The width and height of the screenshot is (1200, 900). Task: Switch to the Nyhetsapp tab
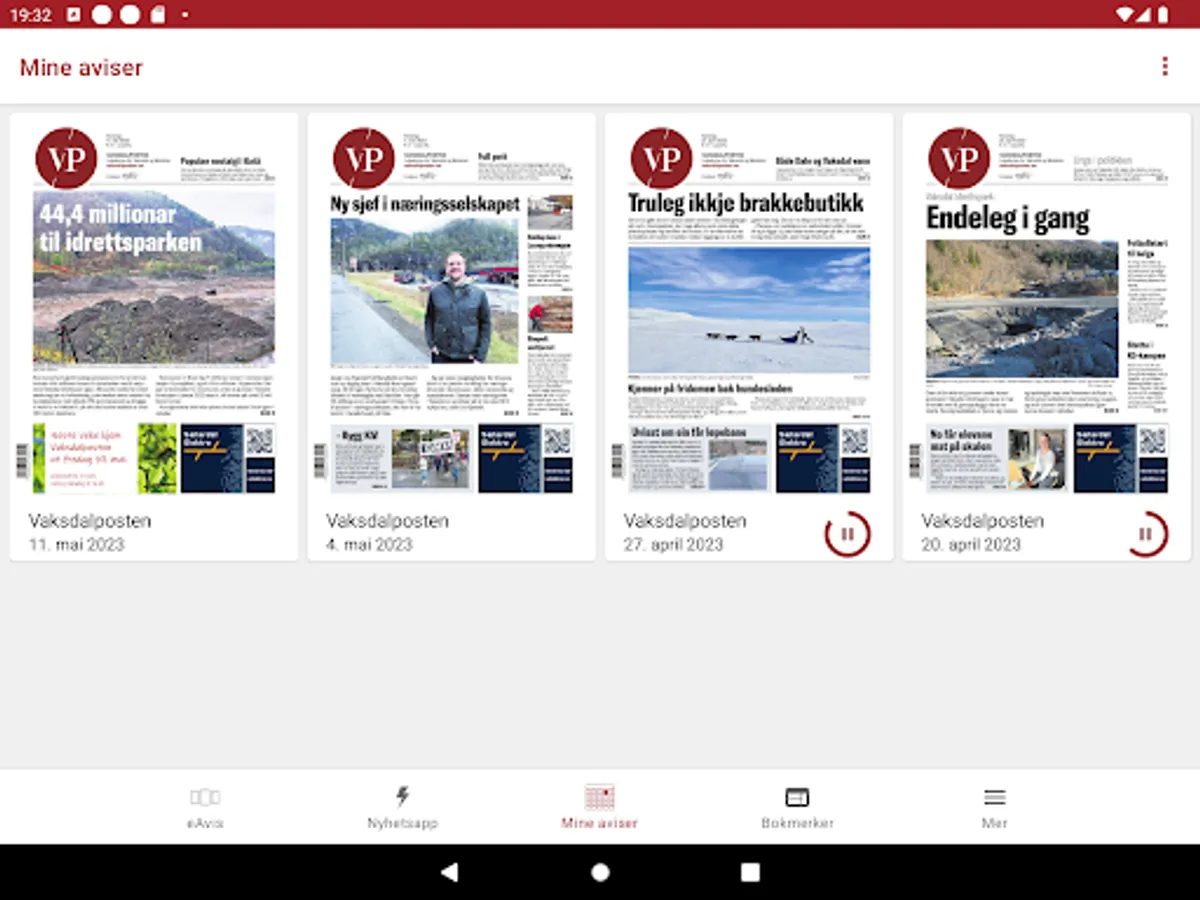pos(402,808)
